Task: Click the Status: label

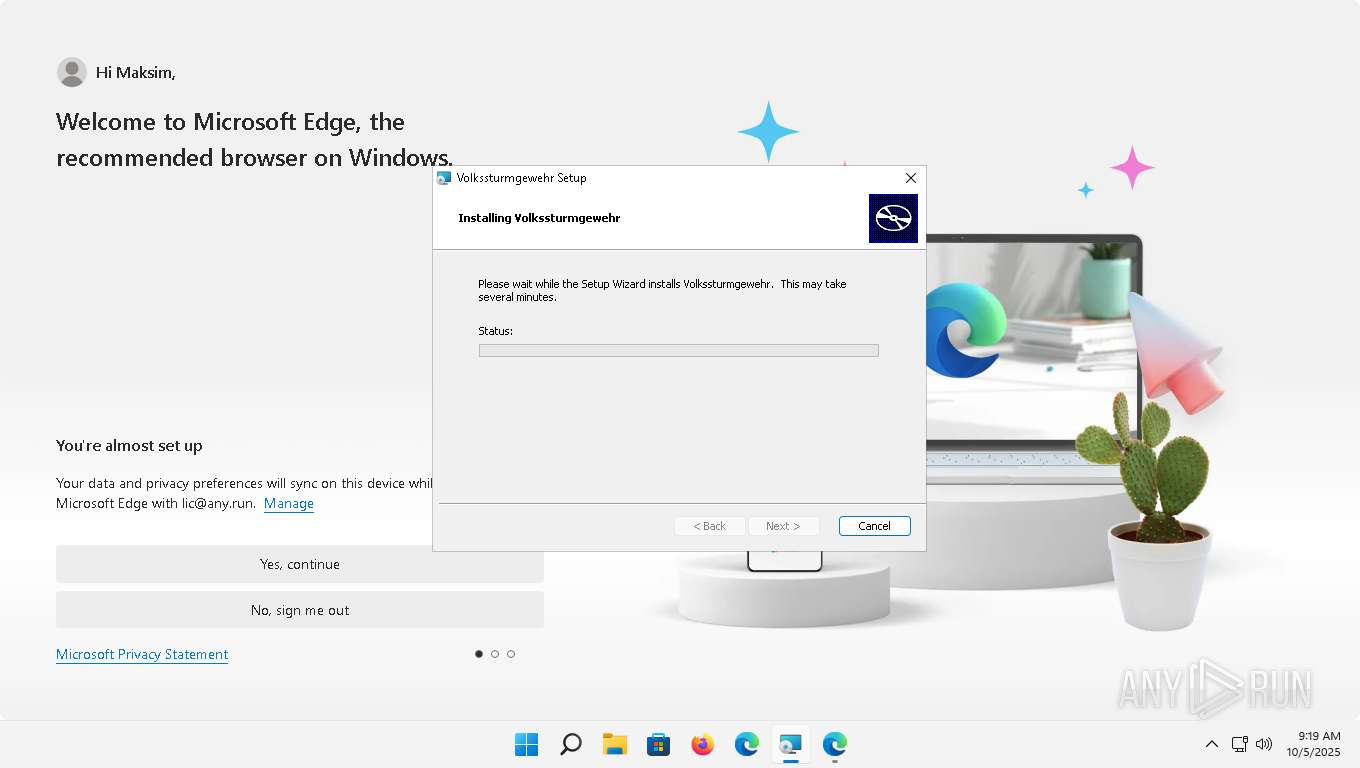Action: tap(495, 331)
